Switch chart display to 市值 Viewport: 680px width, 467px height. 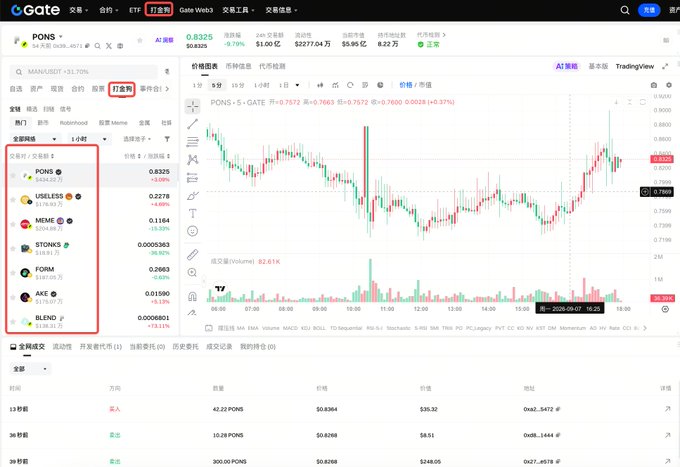coord(425,85)
